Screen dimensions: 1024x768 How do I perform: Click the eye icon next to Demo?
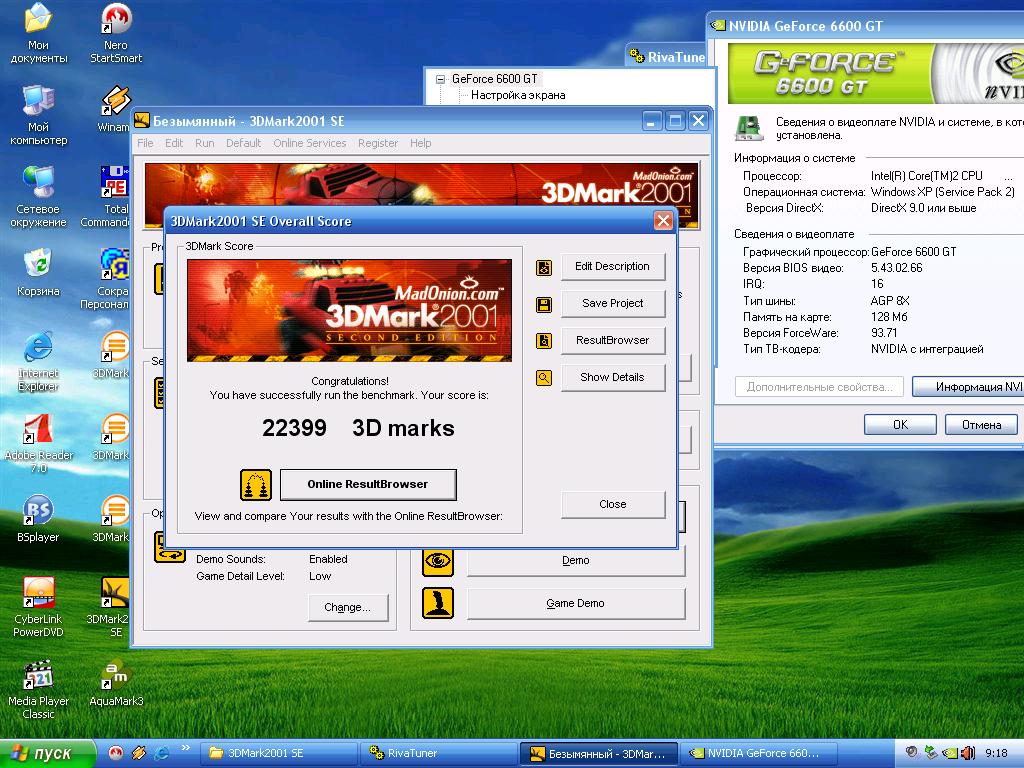[x=438, y=561]
